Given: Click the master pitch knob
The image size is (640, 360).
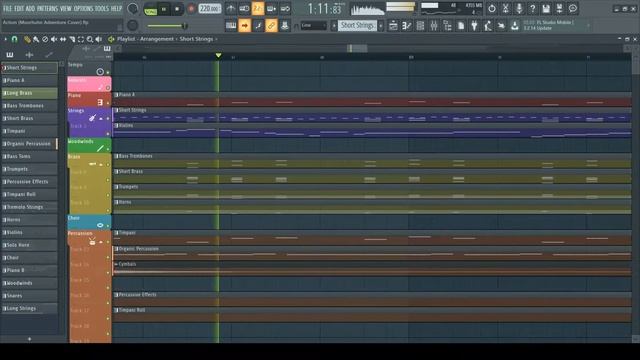Looking at the screenshot, I should (x=132, y=26).
